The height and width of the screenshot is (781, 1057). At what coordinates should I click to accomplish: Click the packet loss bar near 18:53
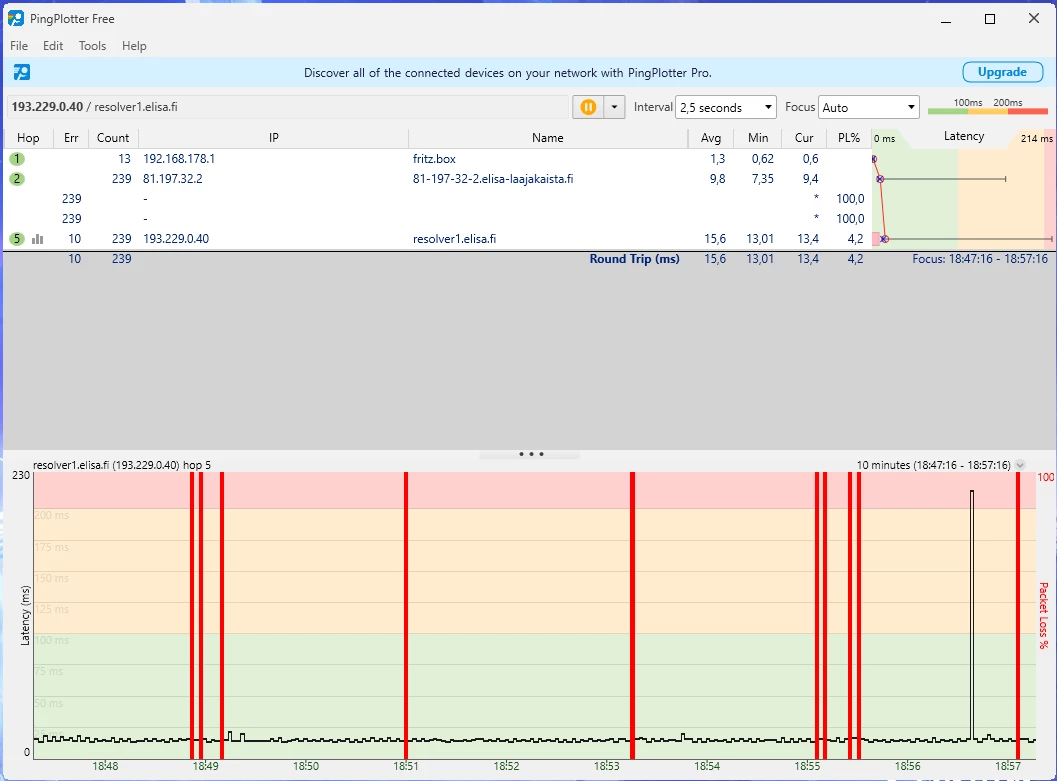(632, 615)
